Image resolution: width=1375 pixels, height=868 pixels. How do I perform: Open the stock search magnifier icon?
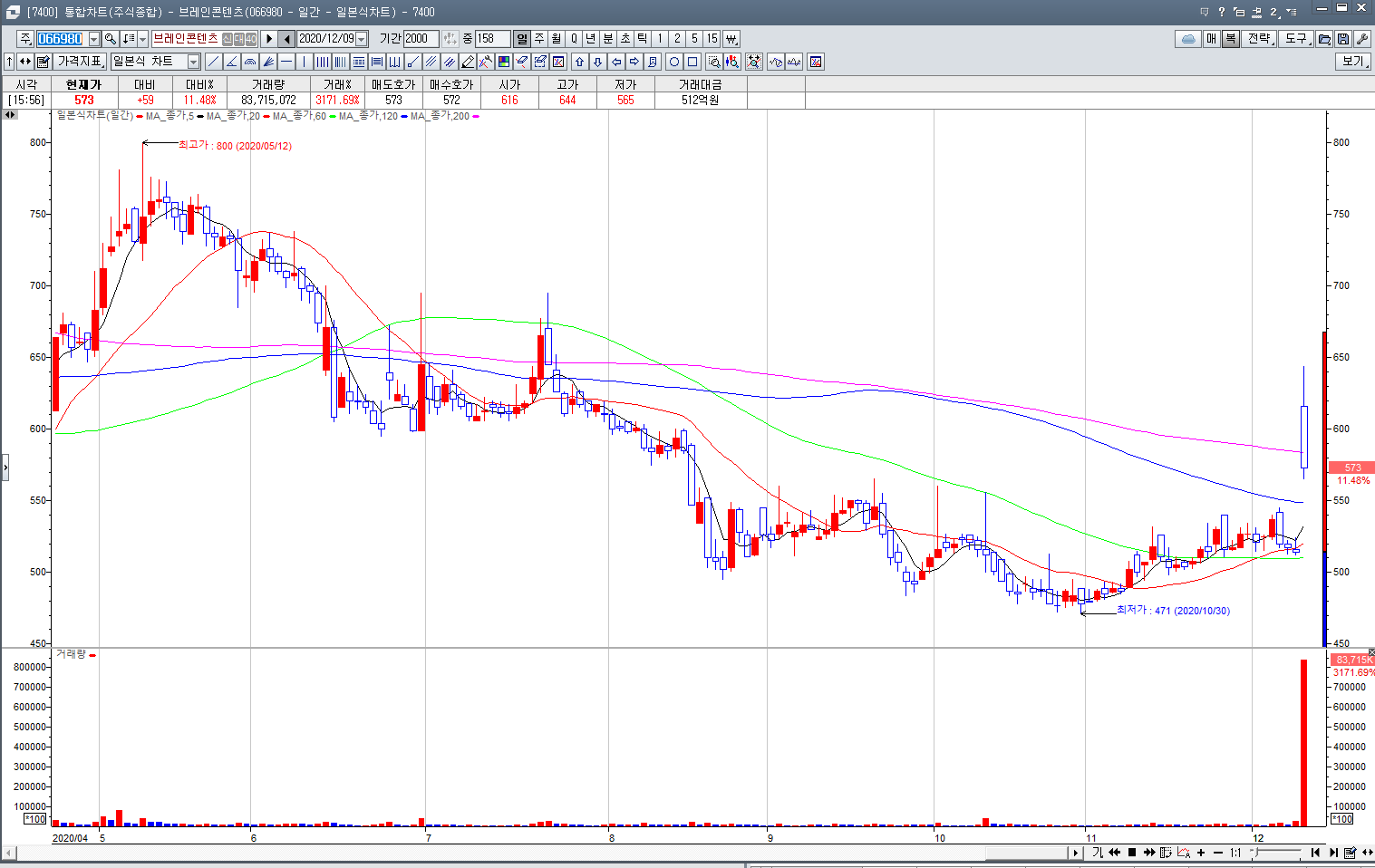click(110, 39)
